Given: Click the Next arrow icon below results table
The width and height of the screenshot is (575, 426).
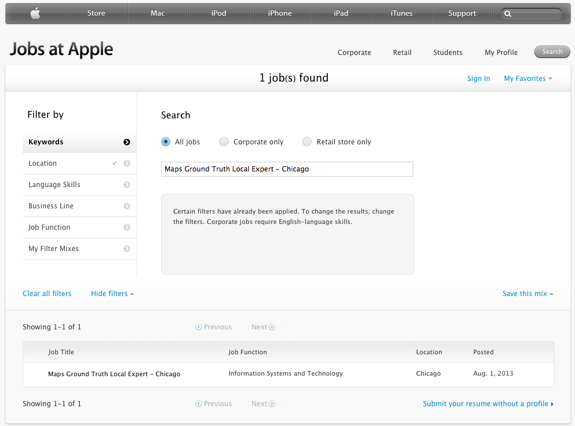Looking at the screenshot, I should (272, 404).
